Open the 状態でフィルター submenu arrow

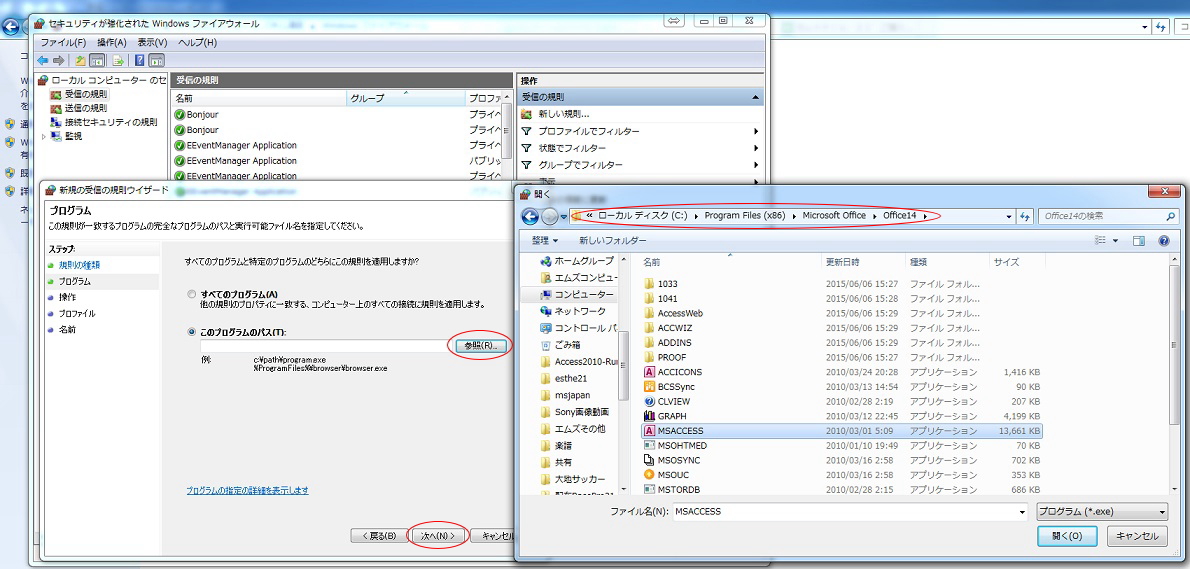pyautogui.click(x=756, y=148)
